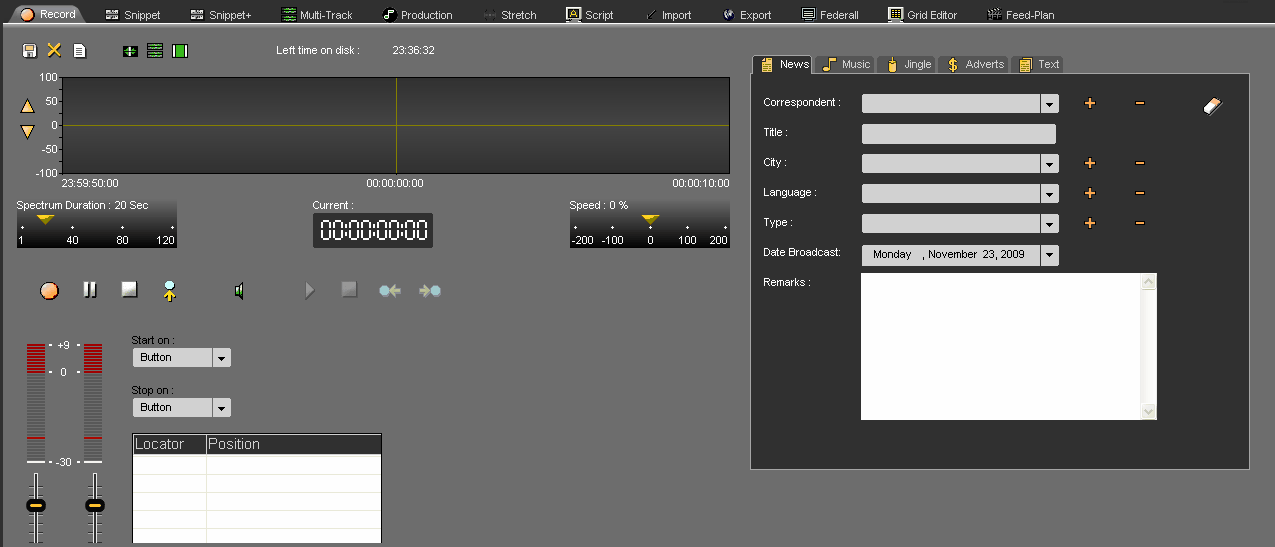Click the new document icon

(x=79, y=51)
